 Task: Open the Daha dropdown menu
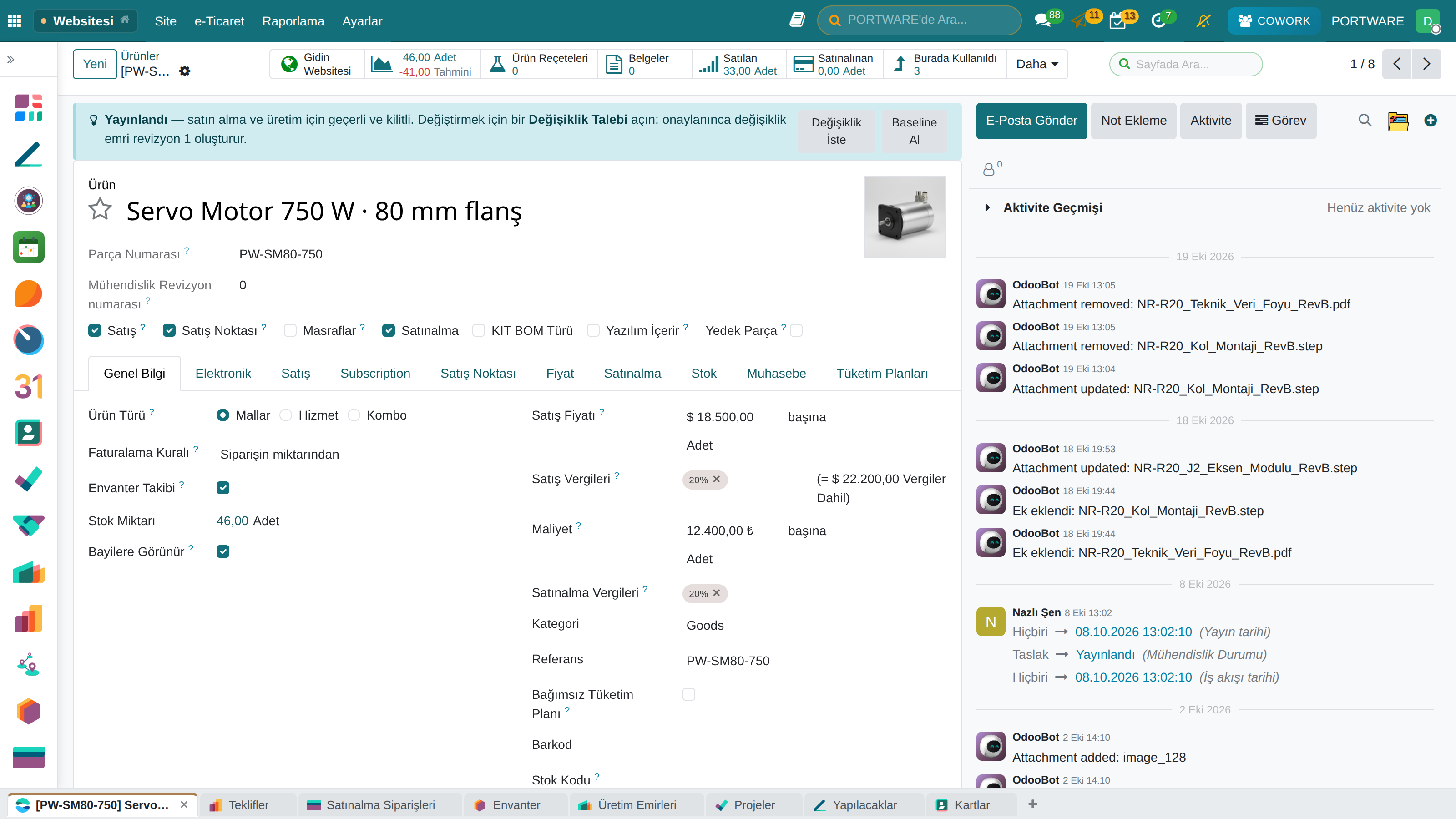click(1036, 64)
